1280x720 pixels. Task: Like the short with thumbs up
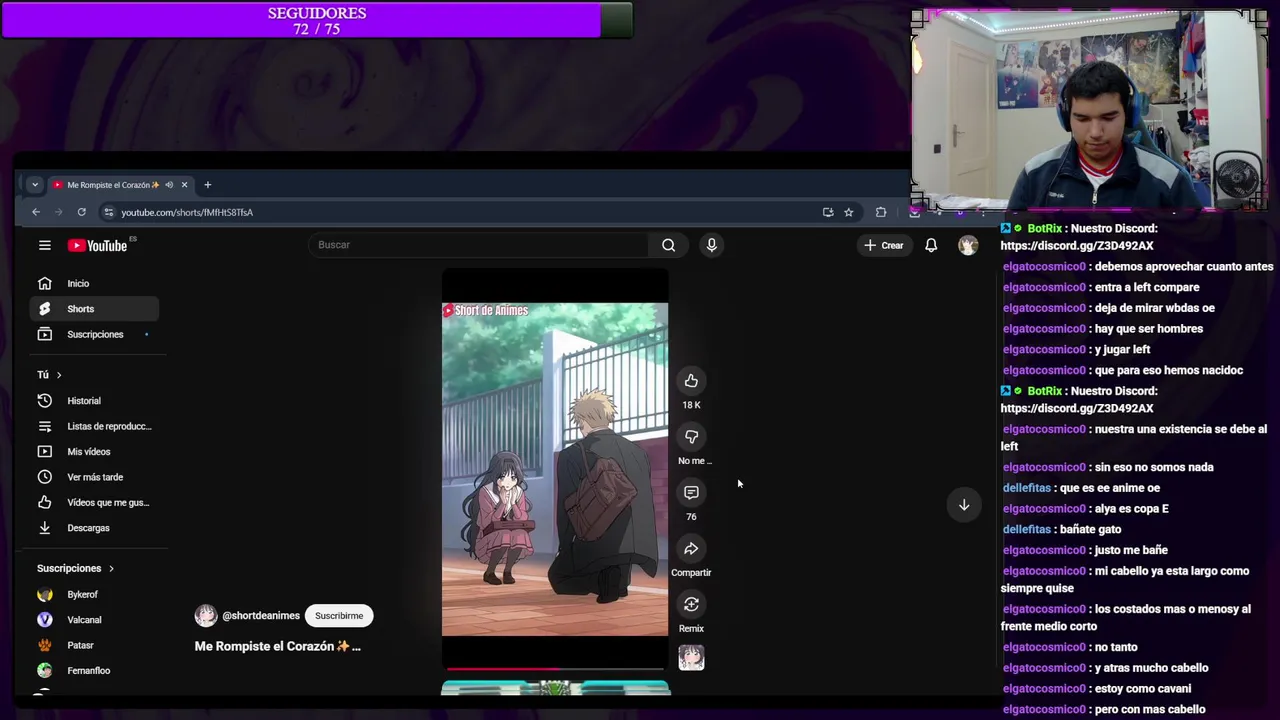(x=691, y=381)
